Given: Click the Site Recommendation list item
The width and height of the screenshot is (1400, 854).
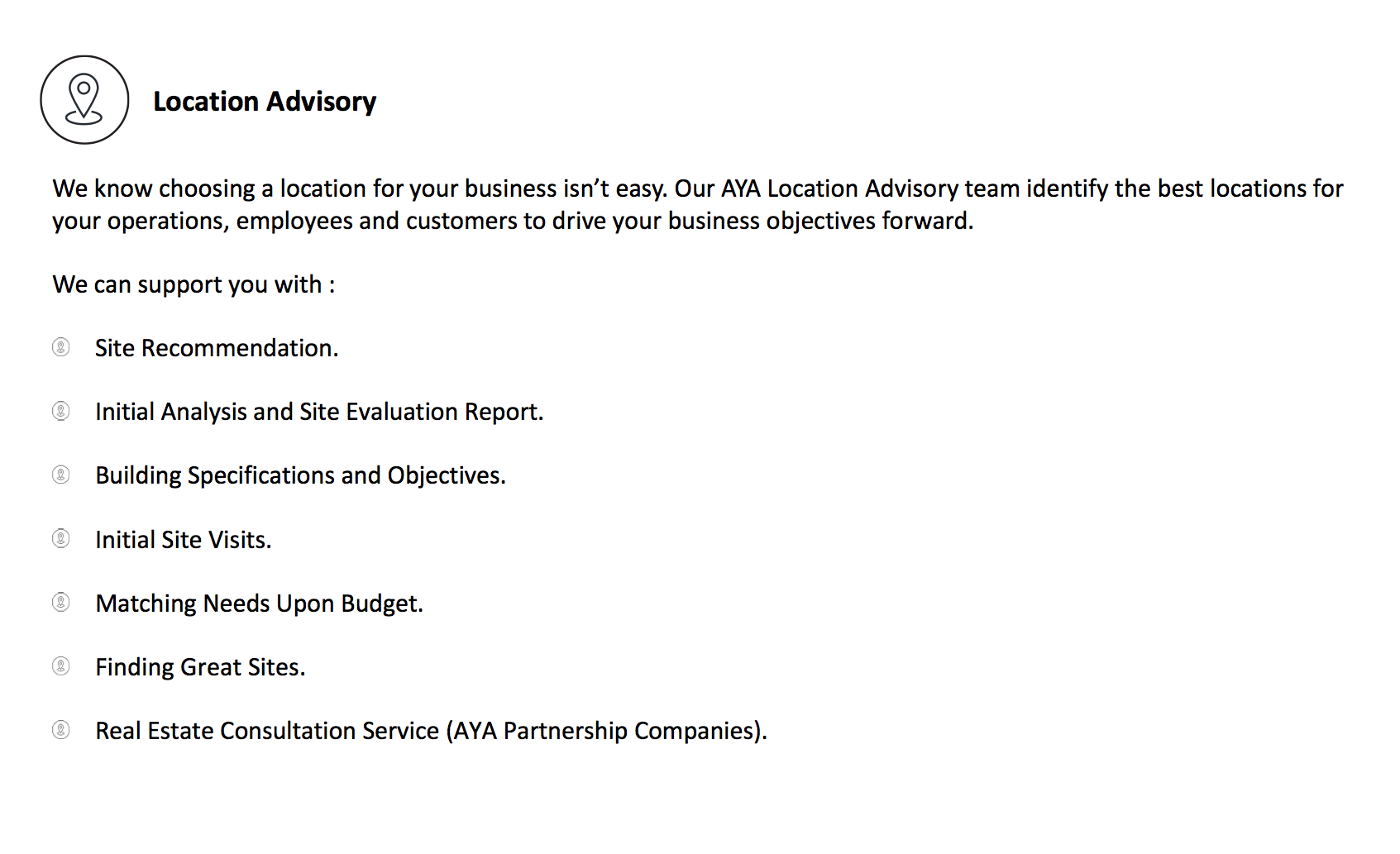Looking at the screenshot, I should coord(217,348).
